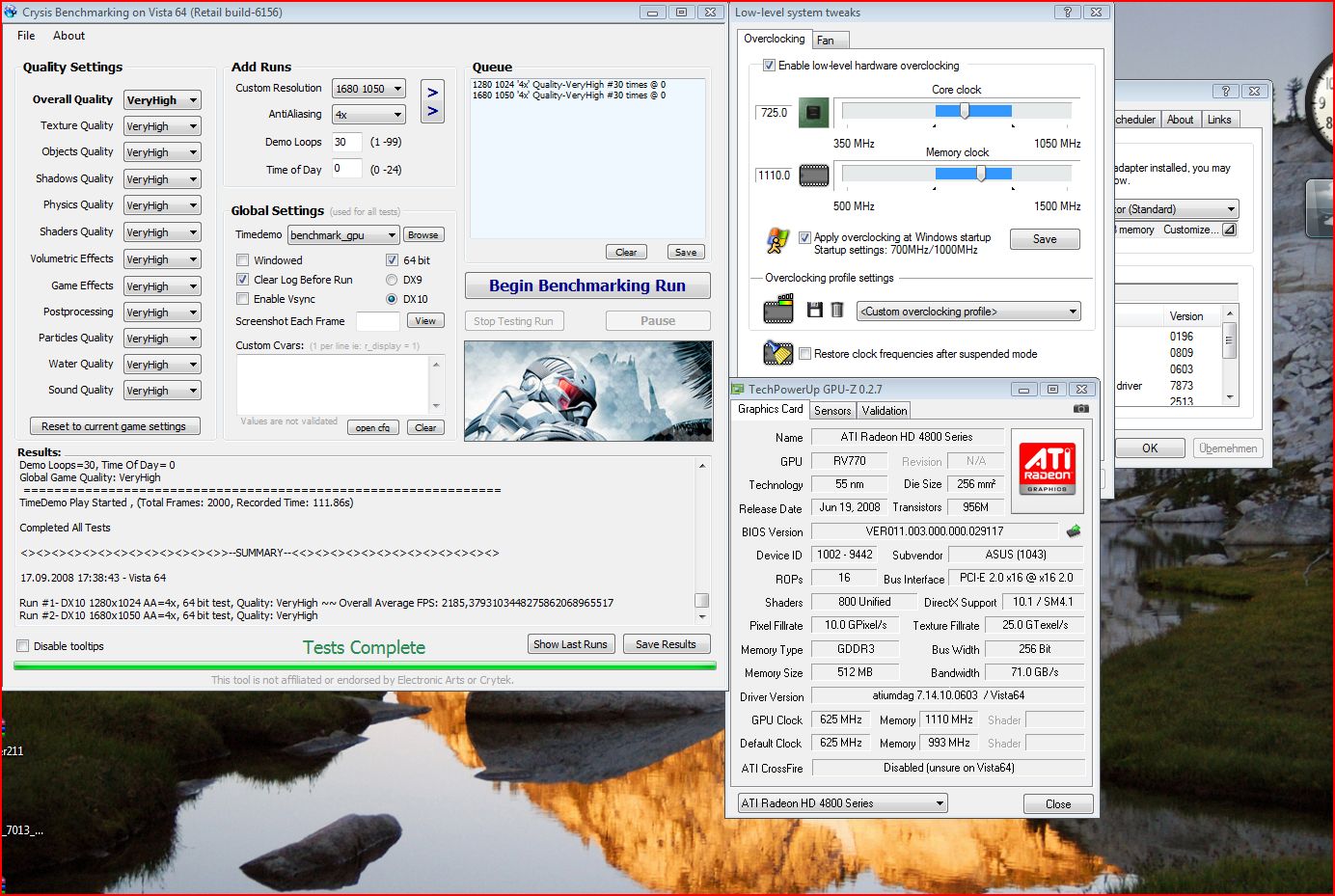Click the Windows startup flag icon

tap(777, 240)
